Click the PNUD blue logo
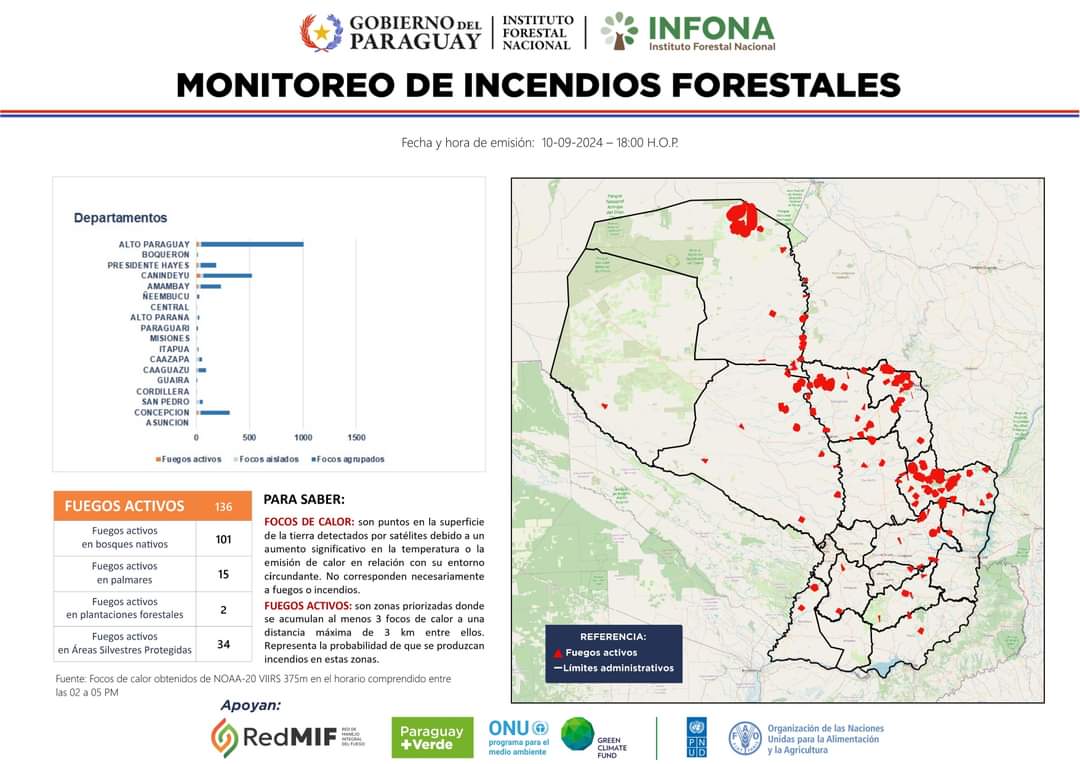Screen dimensions: 1080x764 (x=696, y=737)
